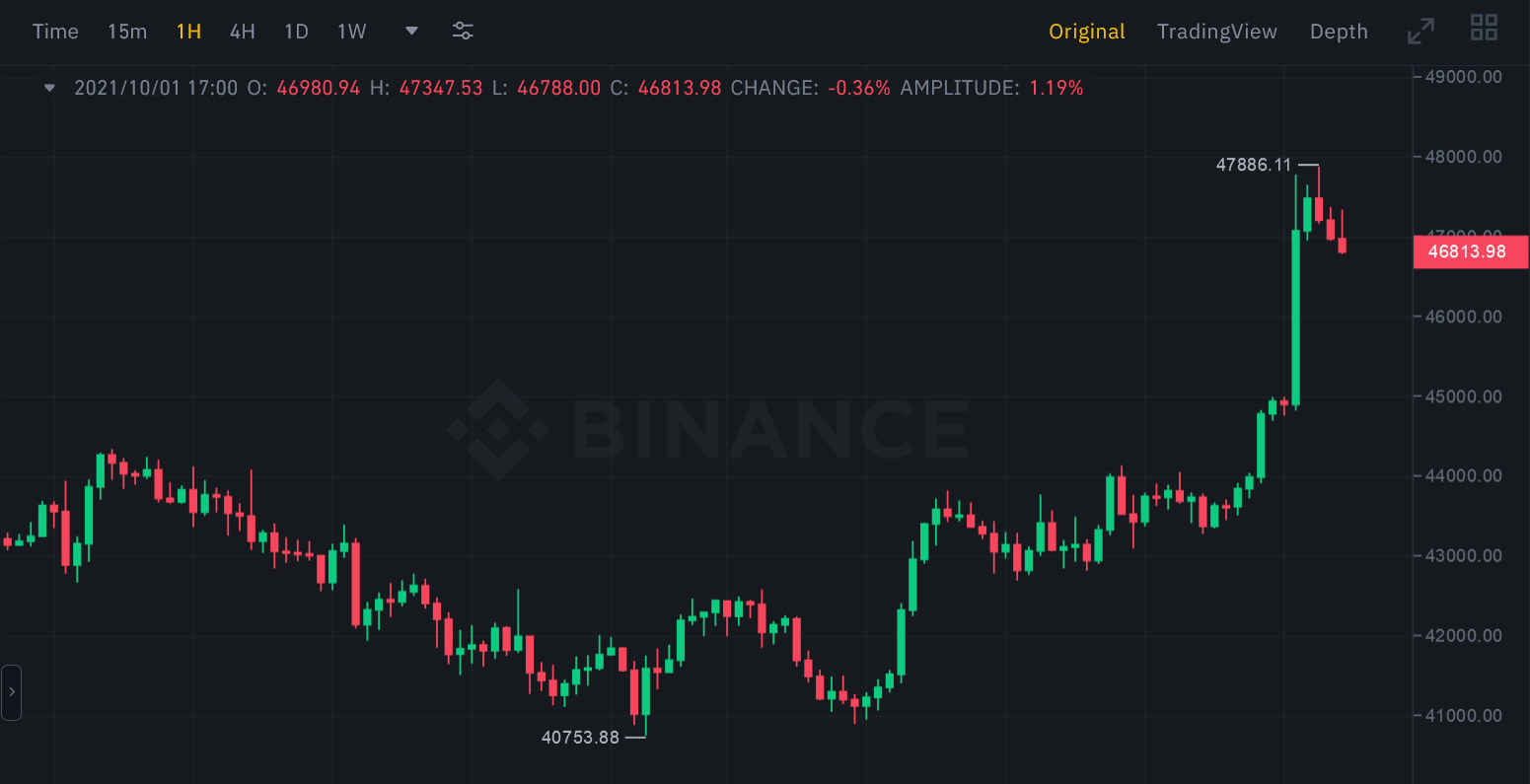1530x784 pixels.
Task: Open the multi-chart grid layout icon
Action: pyautogui.click(x=1484, y=29)
